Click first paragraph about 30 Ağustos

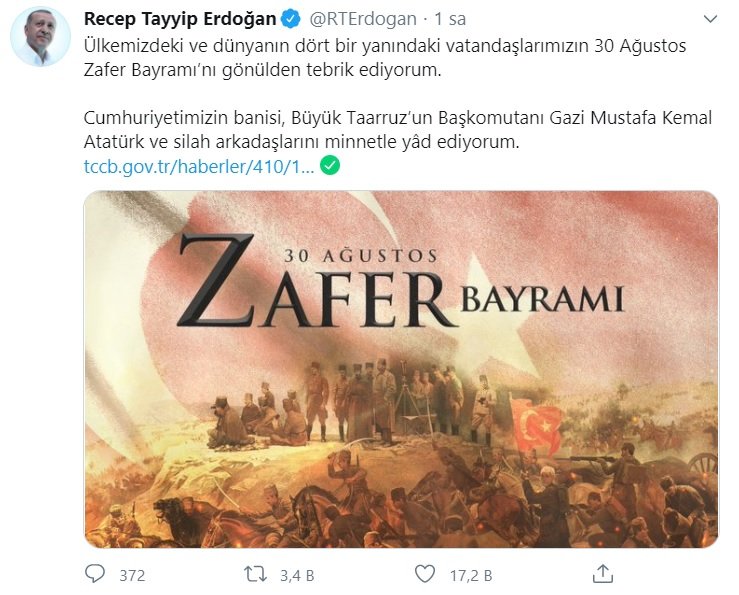pyautogui.click(x=385, y=58)
